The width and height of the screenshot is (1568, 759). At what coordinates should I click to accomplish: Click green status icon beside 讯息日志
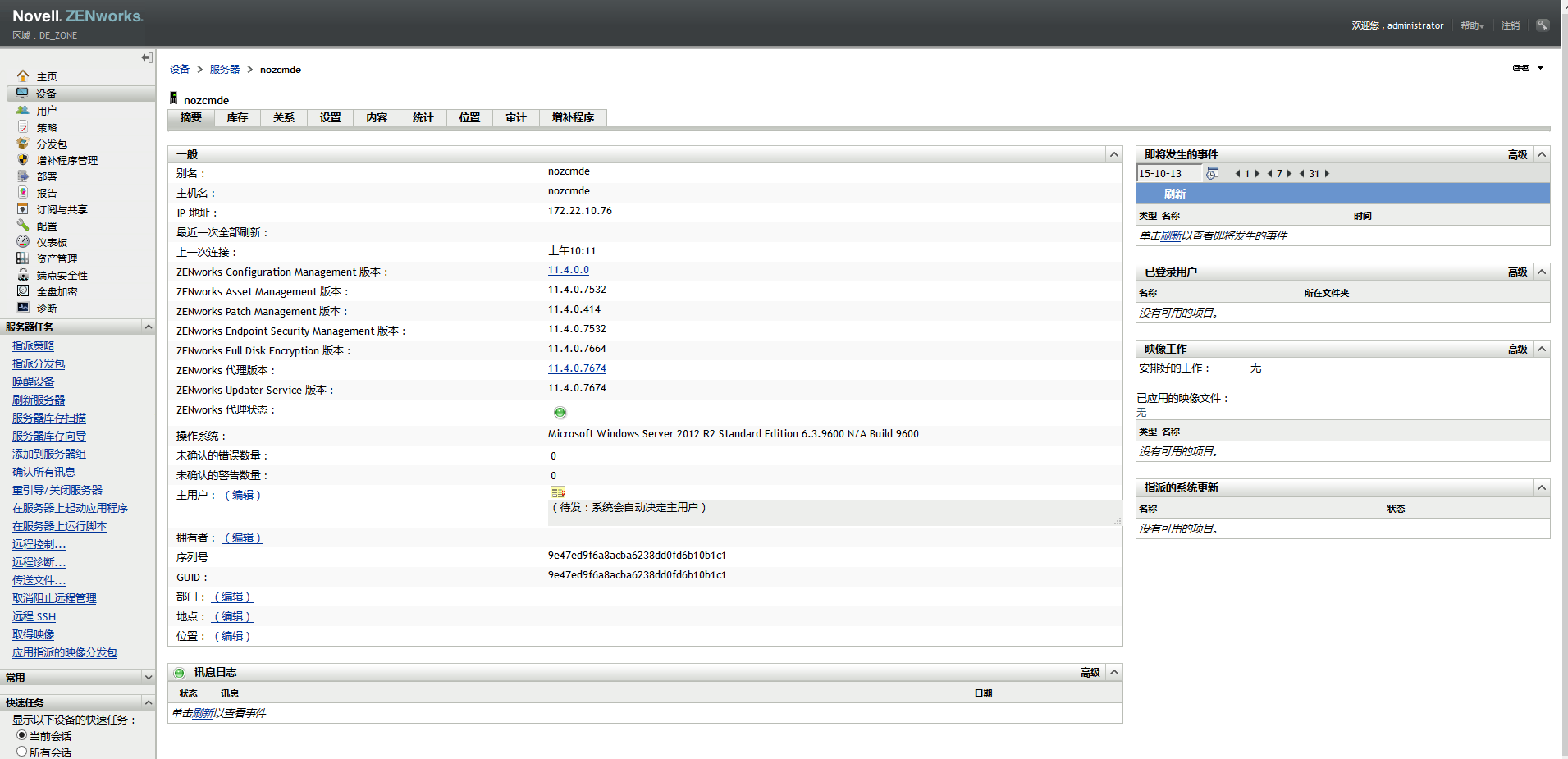click(x=180, y=673)
